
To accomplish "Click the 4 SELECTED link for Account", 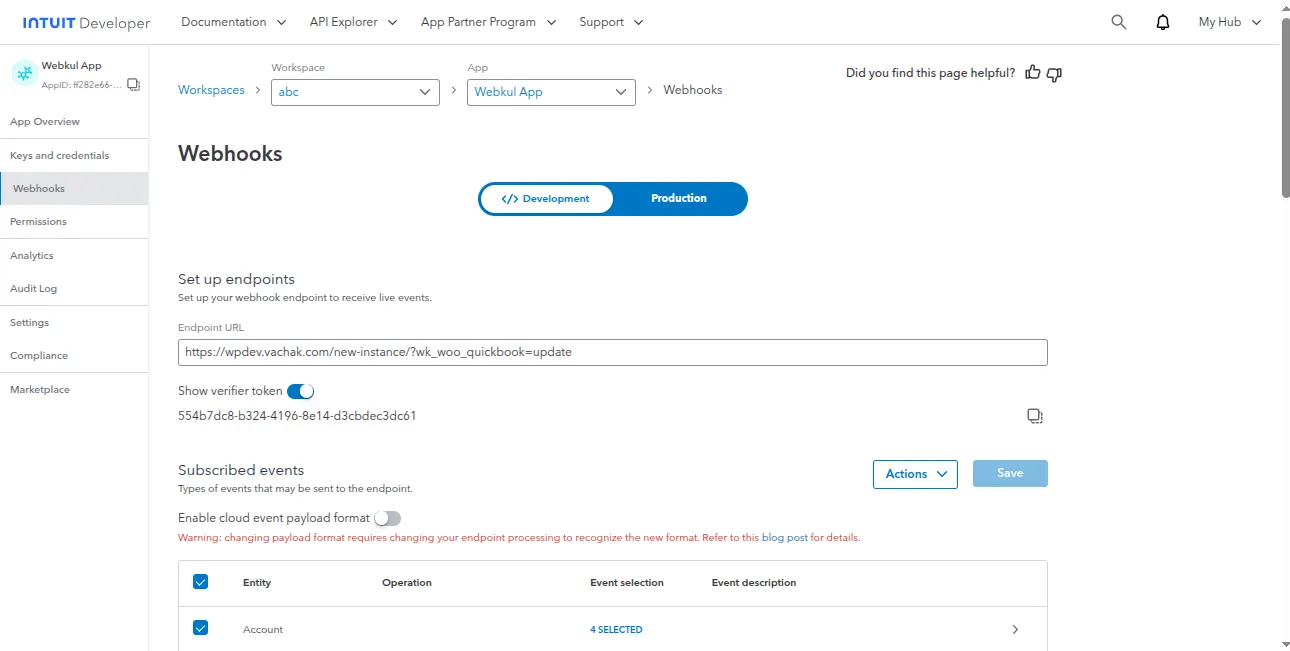I will [616, 630].
